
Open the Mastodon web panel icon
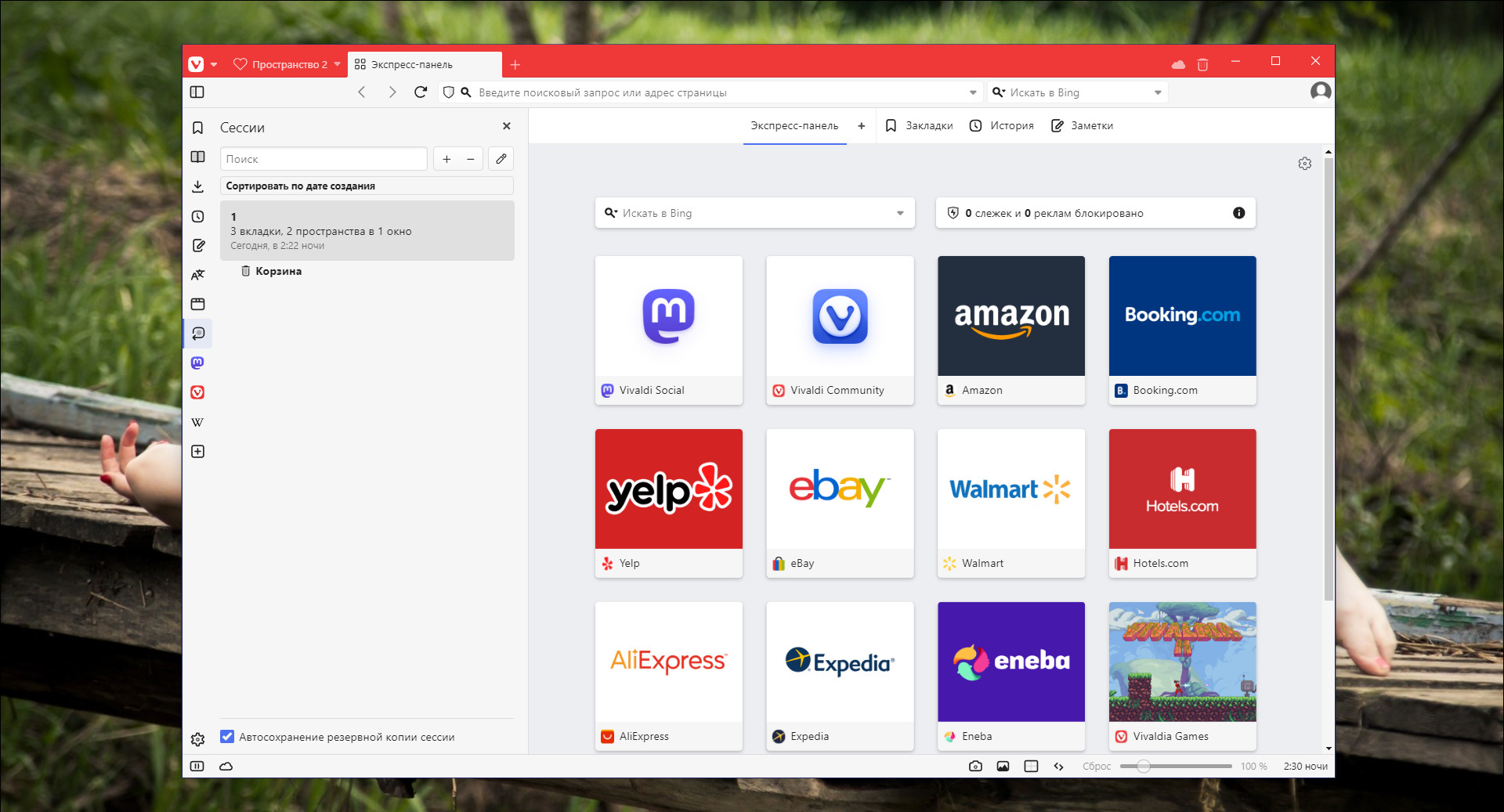tap(197, 363)
